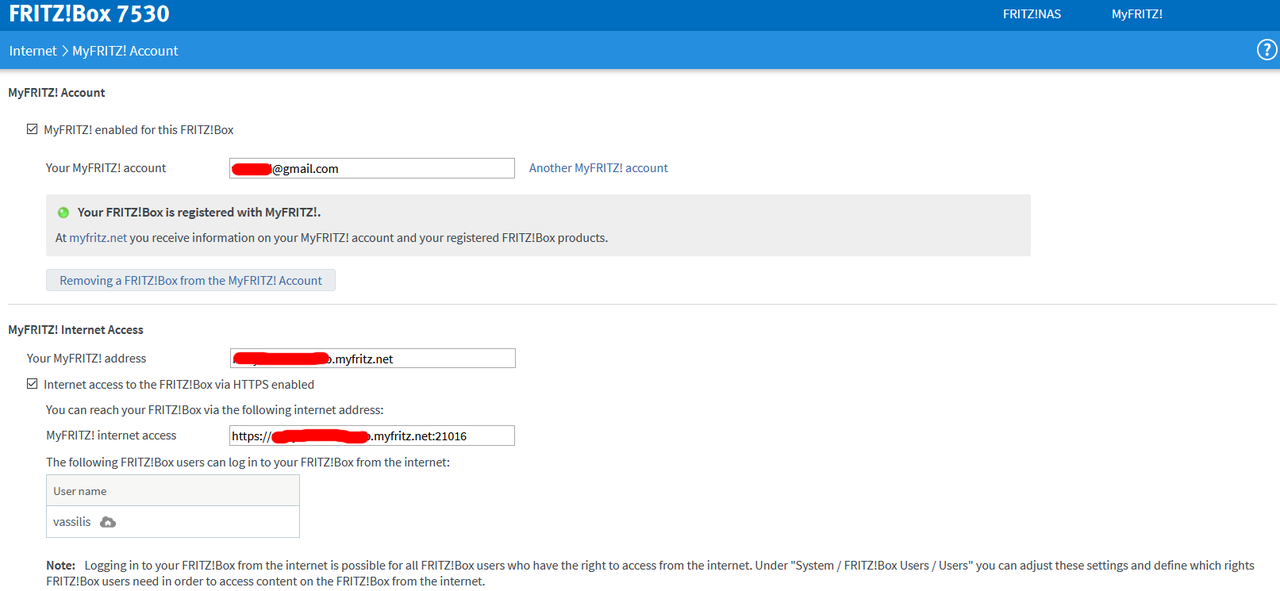Open MyFRITZ! from the top bar
Screen dimensions: 1280x591
coord(1137,14)
